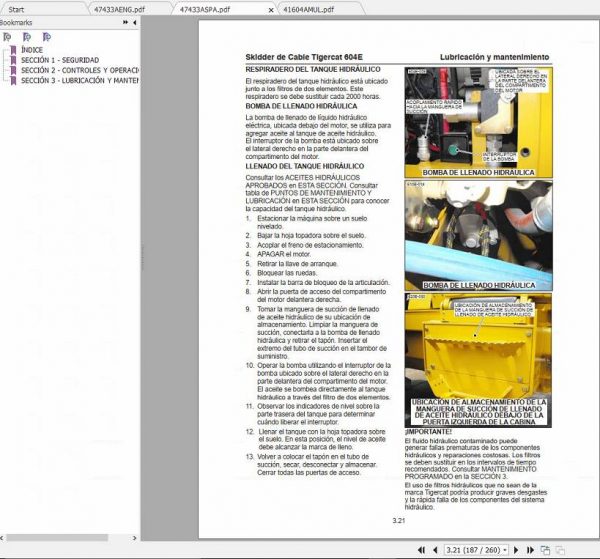Click the go-to-previous-view icon beside last page button

[545, 550]
